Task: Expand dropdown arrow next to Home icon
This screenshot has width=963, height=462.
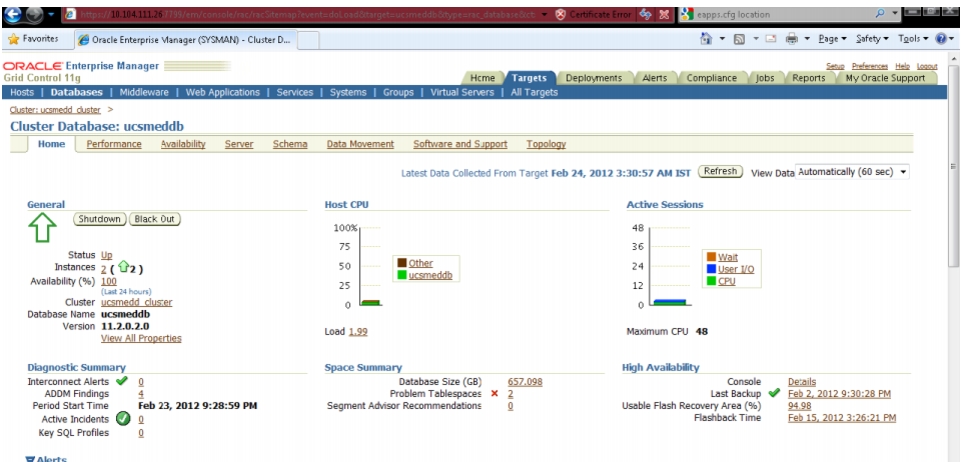Action: (722, 39)
